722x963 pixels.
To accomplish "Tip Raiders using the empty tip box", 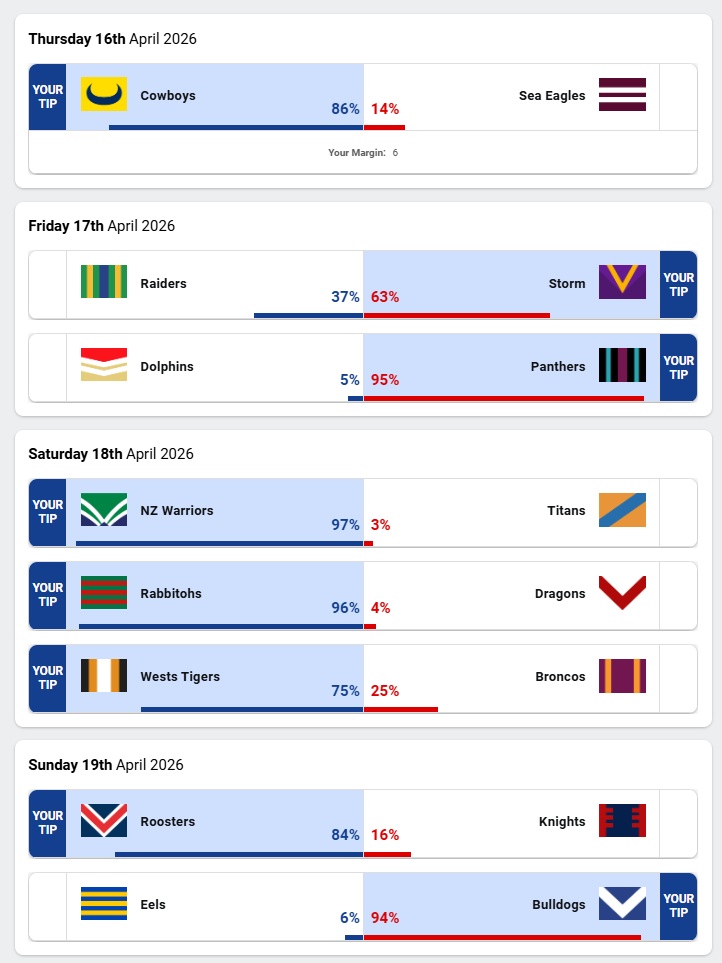I will pos(47,284).
